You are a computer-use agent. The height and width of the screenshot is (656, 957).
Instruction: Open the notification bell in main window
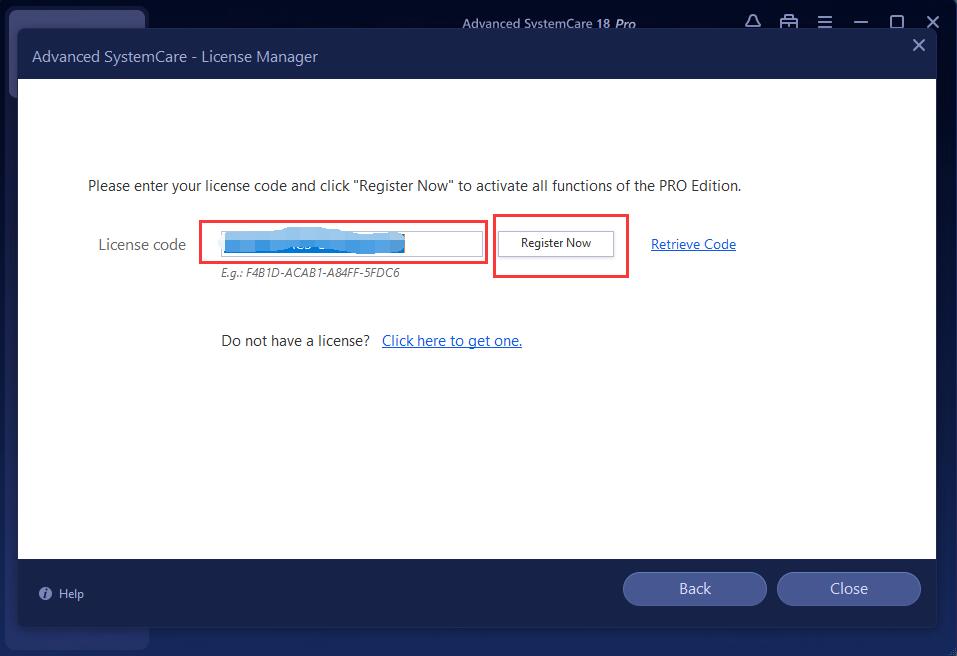[753, 21]
